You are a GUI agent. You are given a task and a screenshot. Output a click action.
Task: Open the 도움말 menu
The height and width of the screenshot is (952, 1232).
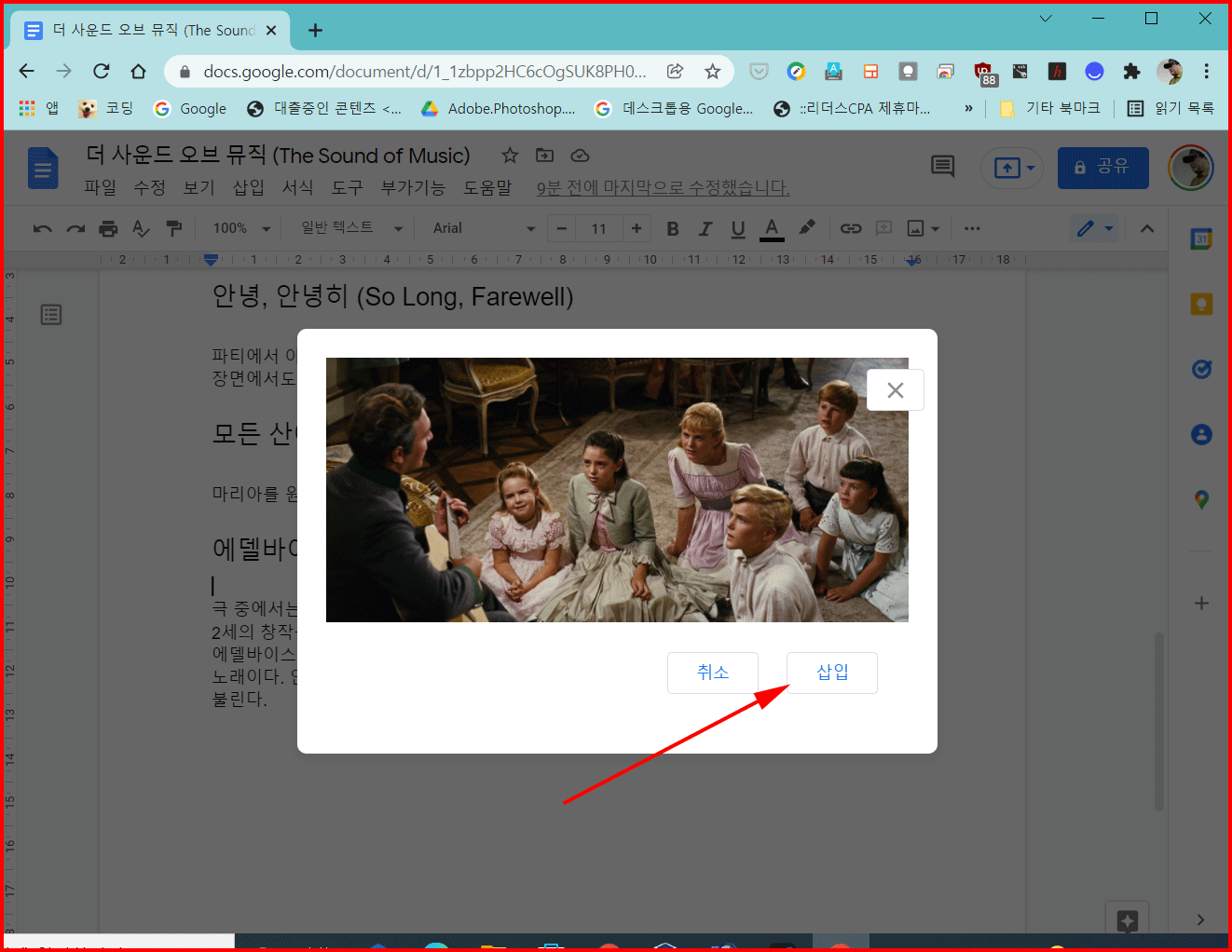point(487,187)
